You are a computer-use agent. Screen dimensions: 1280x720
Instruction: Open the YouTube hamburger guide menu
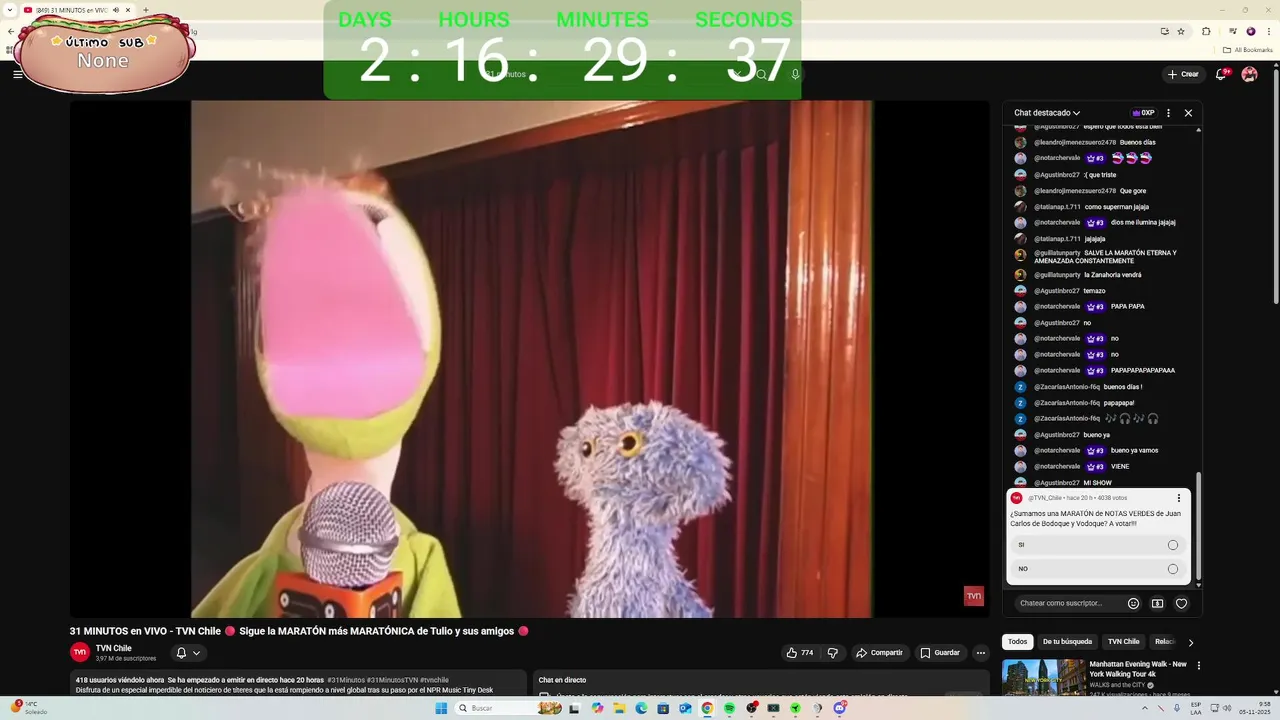pos(17,74)
